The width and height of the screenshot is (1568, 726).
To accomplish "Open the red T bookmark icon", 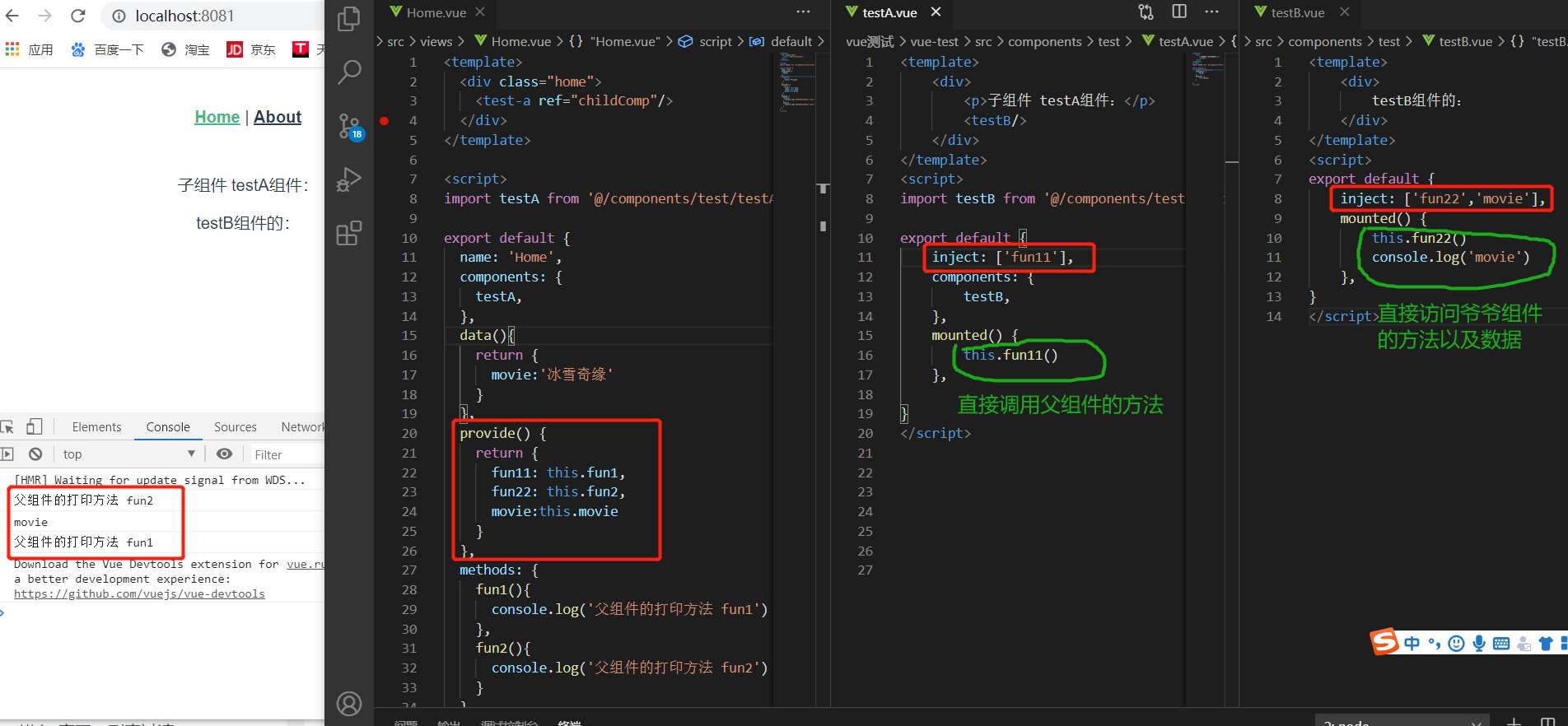I will 301,49.
